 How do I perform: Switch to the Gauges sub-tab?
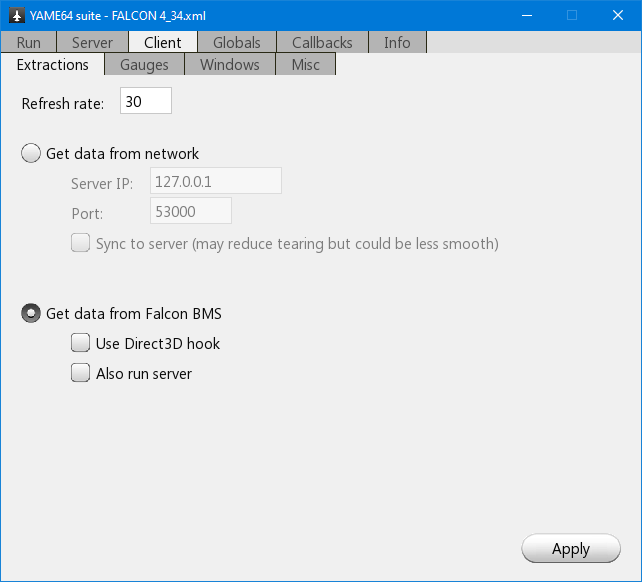click(x=144, y=65)
